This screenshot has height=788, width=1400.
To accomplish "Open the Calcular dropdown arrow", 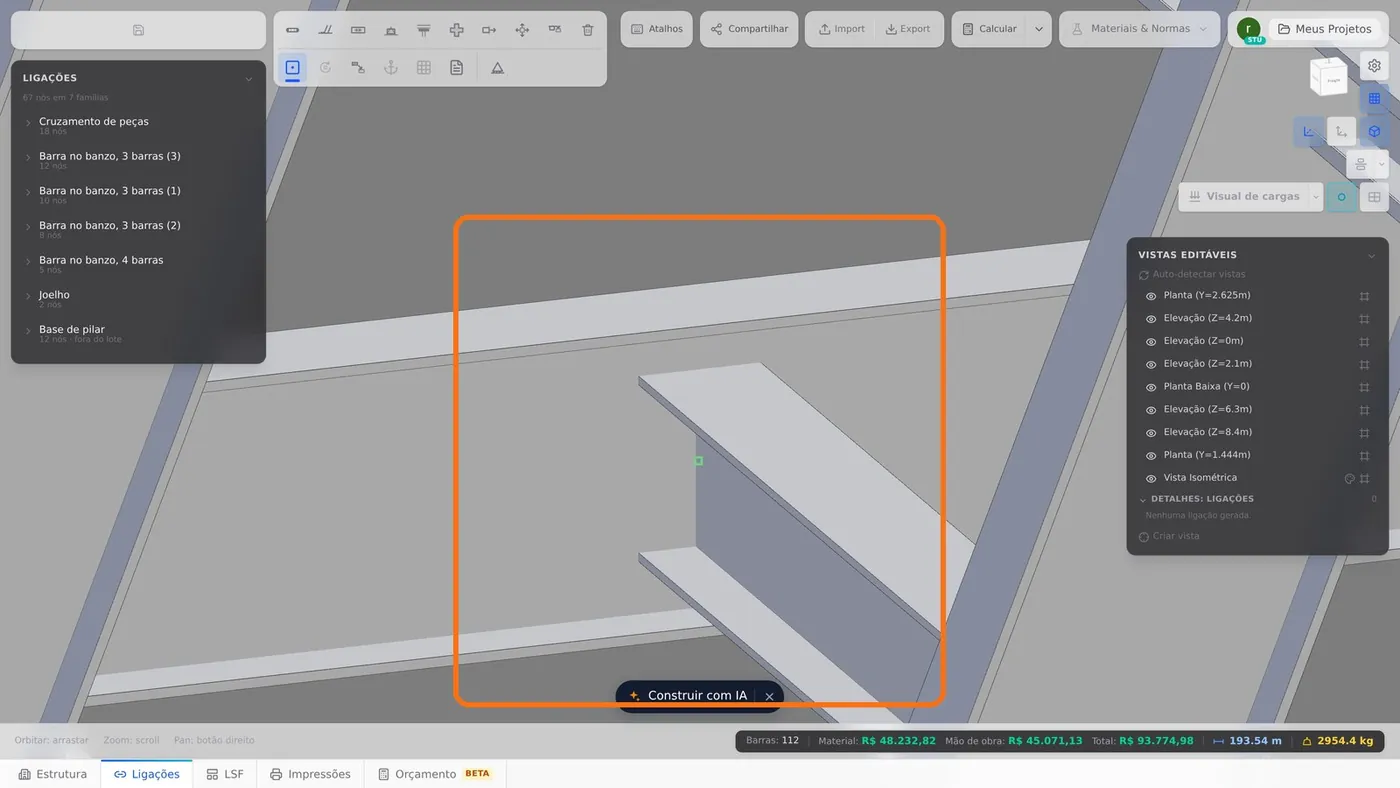I will pyautogui.click(x=1039, y=29).
